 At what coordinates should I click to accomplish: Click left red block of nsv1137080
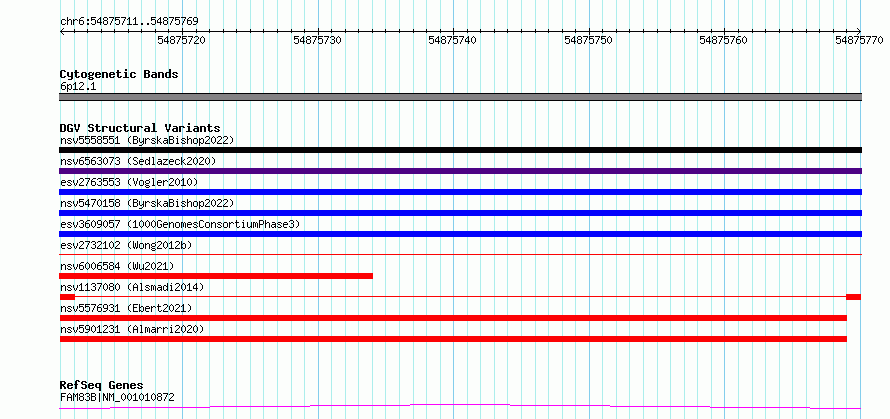[x=67, y=297]
